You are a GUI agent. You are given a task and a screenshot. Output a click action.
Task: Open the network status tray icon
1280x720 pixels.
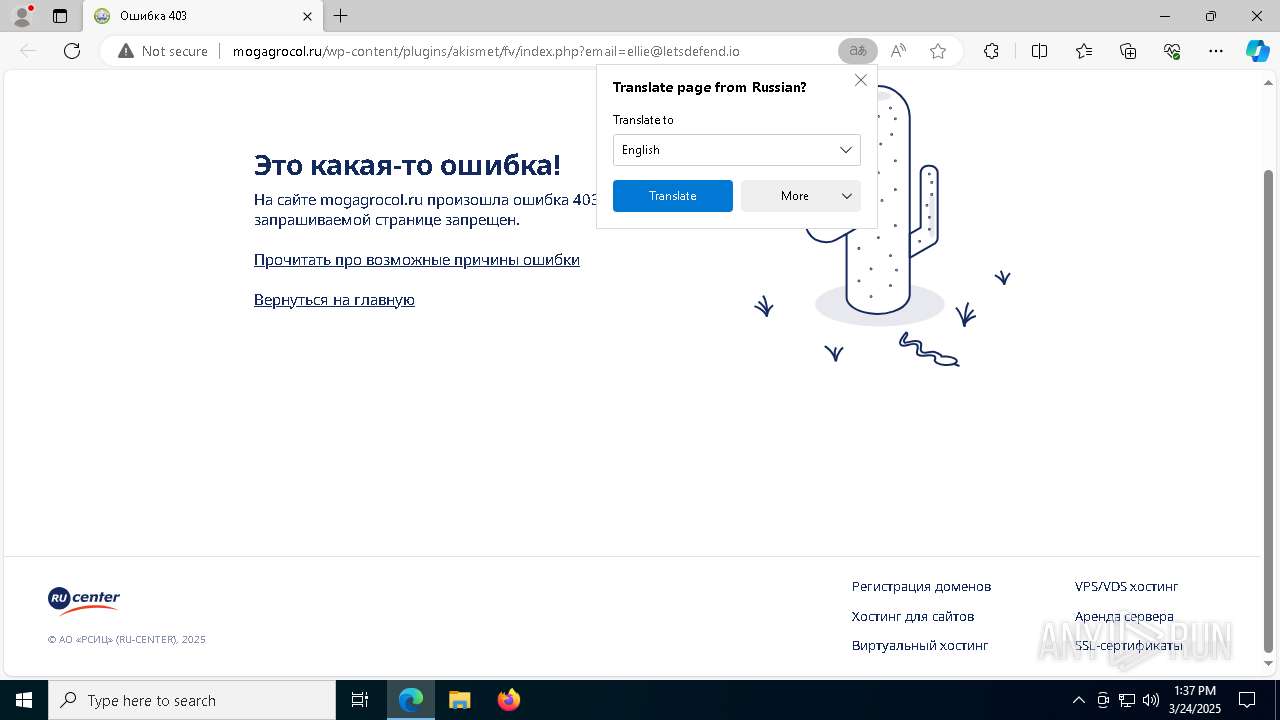click(1127, 700)
